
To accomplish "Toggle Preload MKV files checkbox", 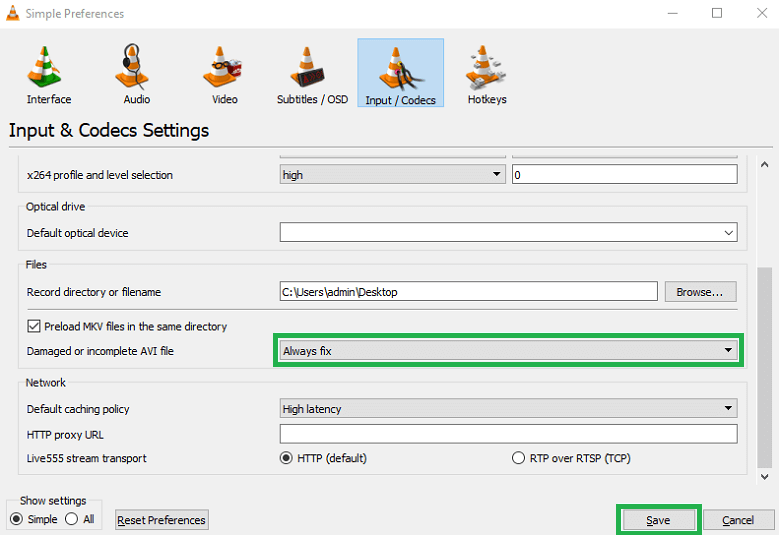I will coord(34,326).
